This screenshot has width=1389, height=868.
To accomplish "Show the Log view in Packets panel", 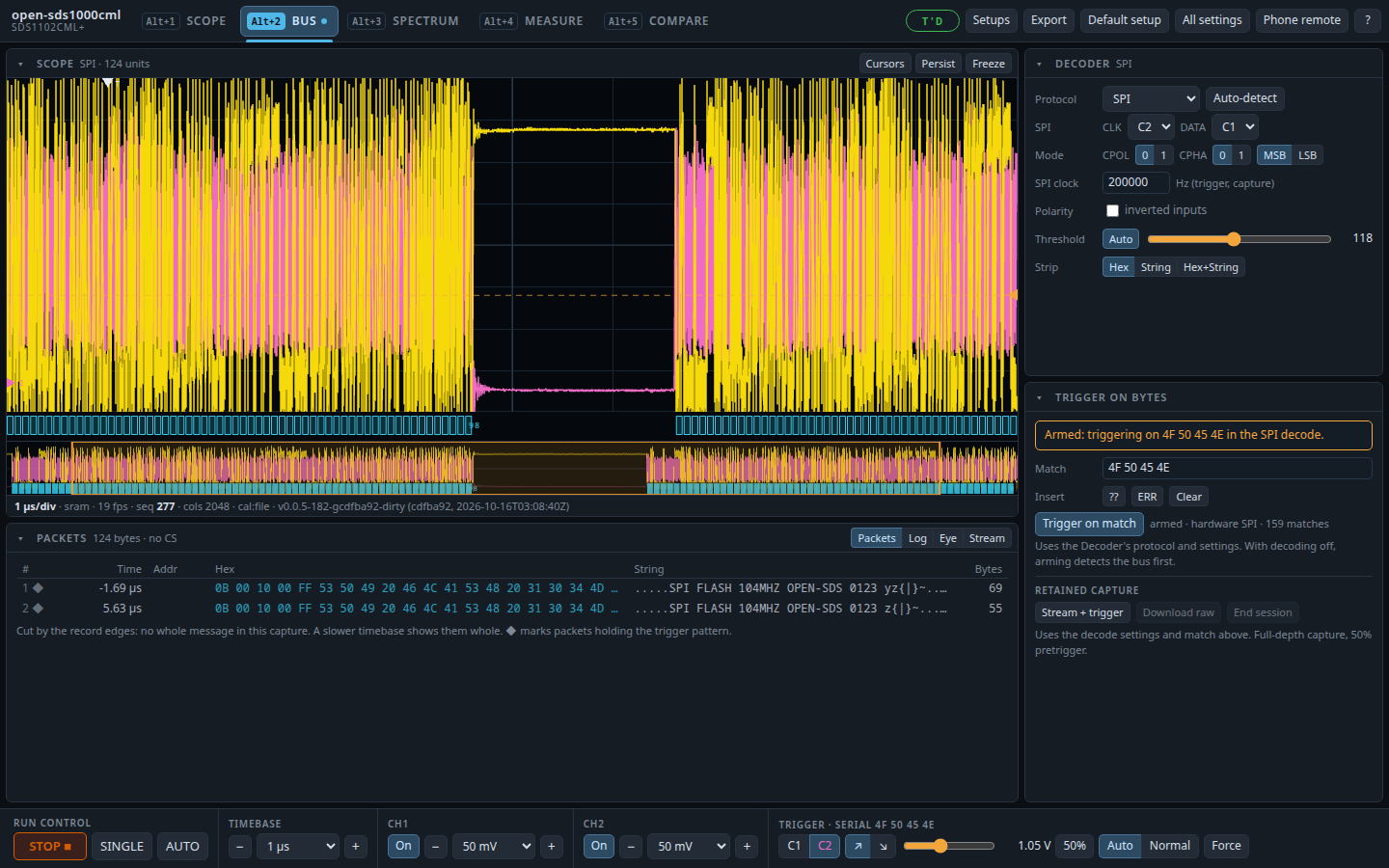I will [917, 538].
